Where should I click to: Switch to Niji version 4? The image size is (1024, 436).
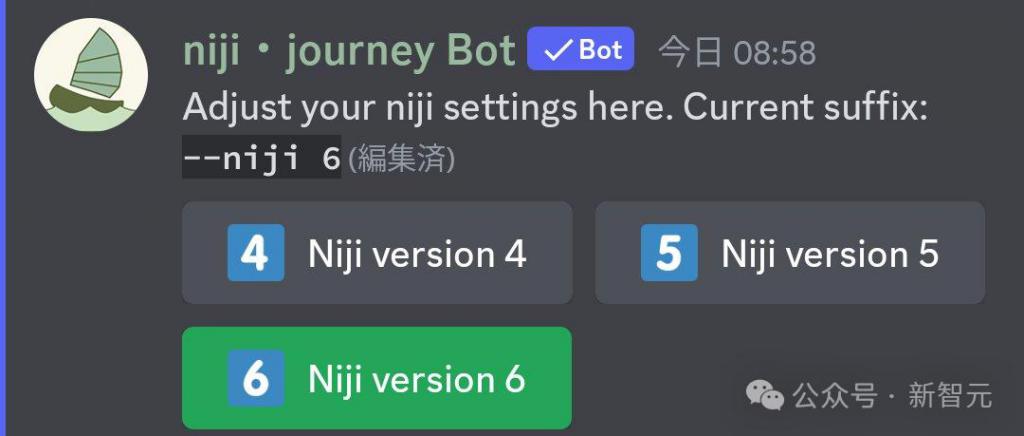click(377, 253)
